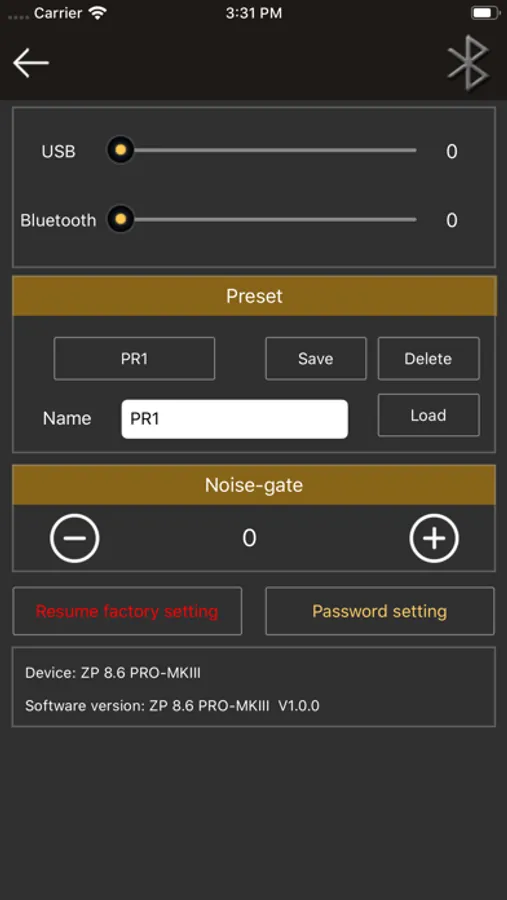The width and height of the screenshot is (507, 900).
Task: Select the Preset section header
Action: click(x=254, y=296)
